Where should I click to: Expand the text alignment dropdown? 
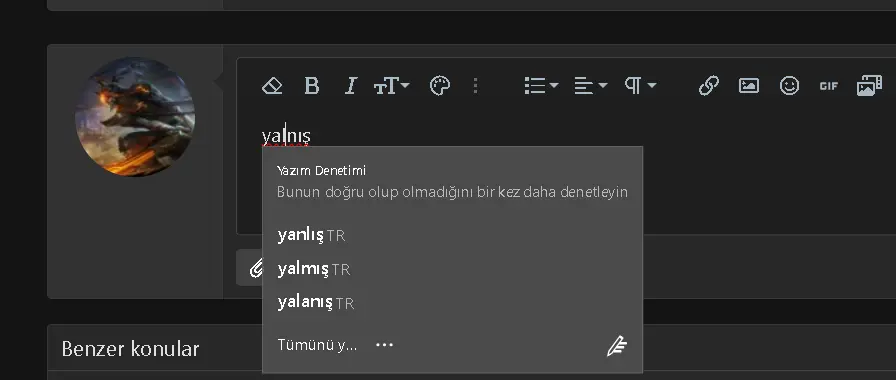coord(591,86)
